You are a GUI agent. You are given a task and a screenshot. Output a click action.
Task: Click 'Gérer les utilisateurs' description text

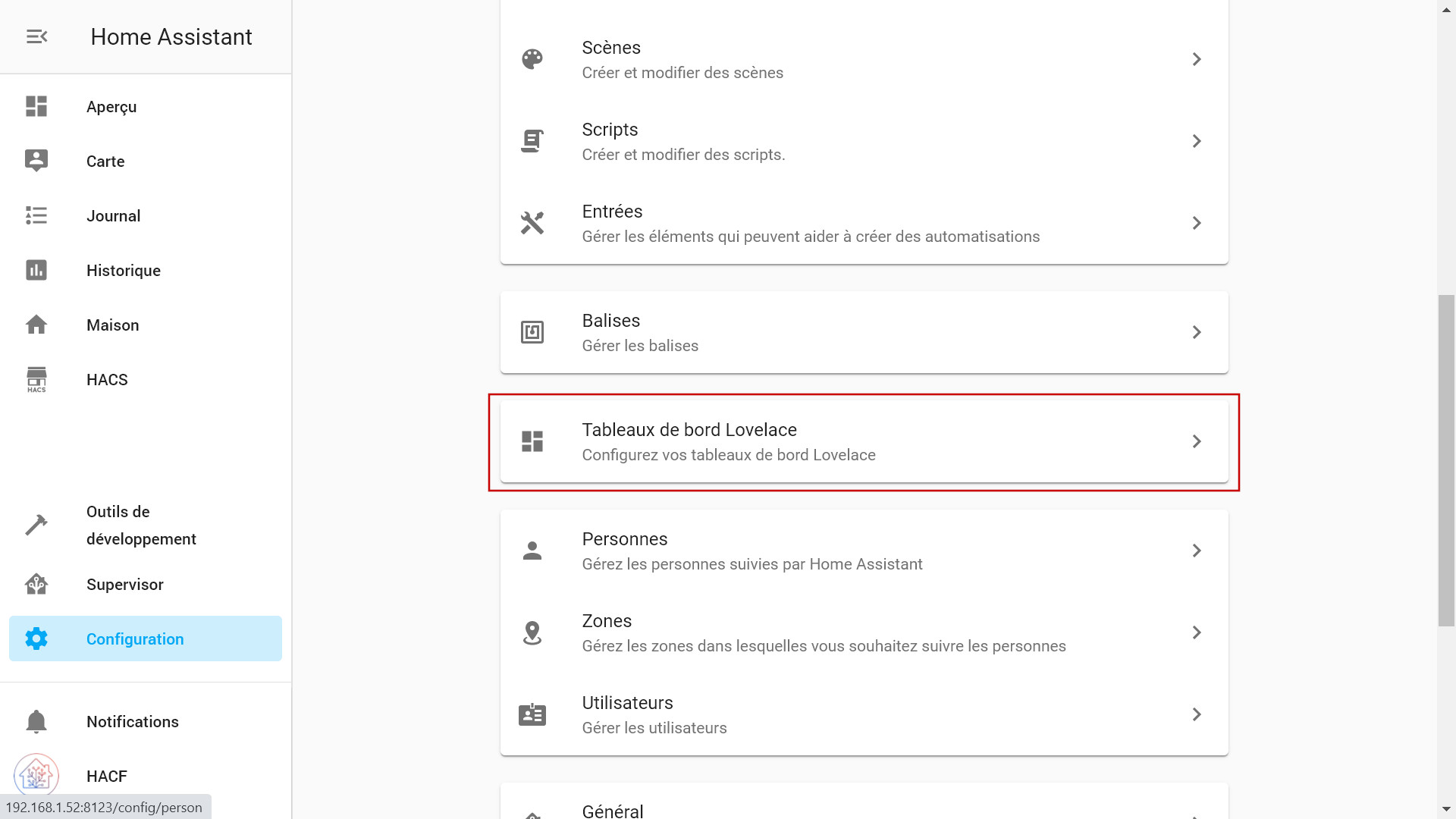coord(654,728)
